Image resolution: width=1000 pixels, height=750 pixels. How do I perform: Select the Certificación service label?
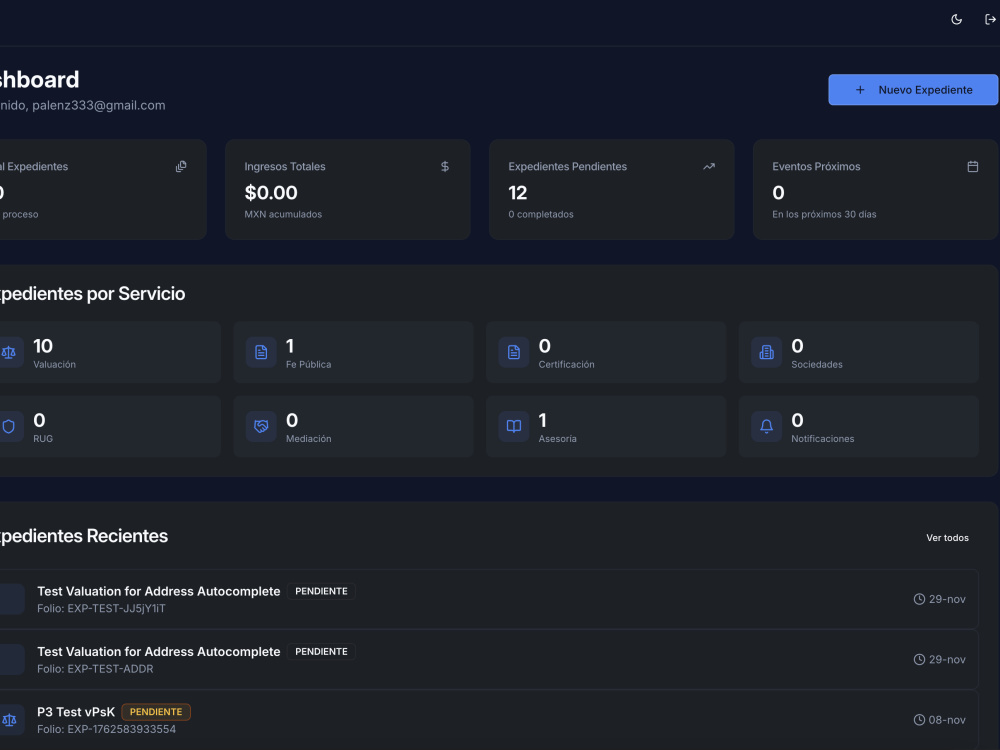566,365
